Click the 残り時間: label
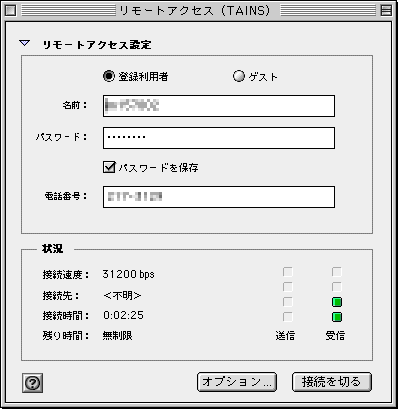This screenshot has width=398, height=409. pos(66,335)
